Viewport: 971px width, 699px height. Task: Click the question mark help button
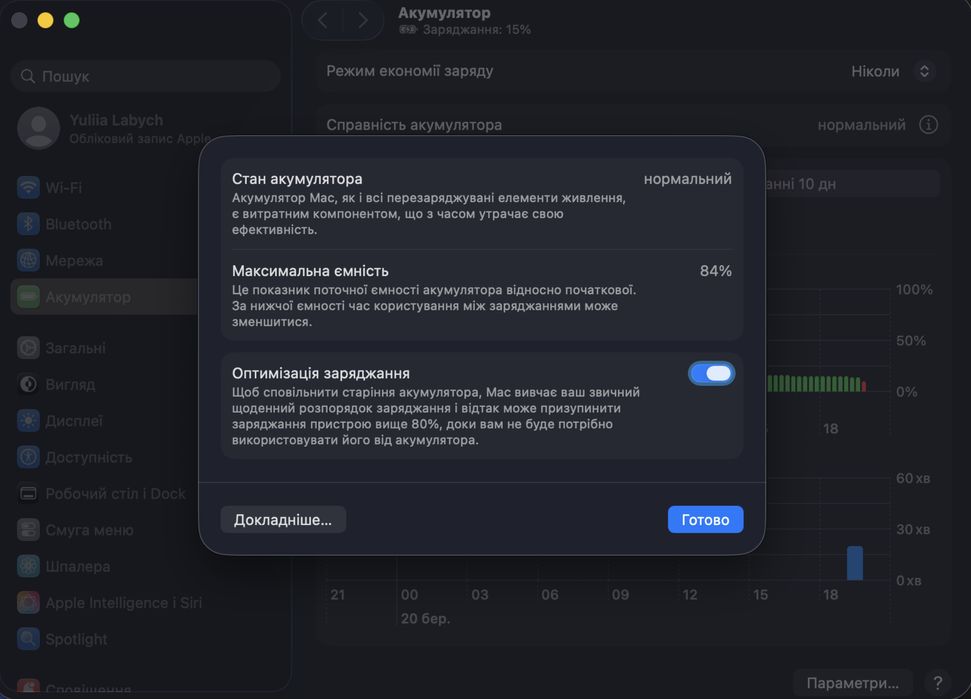(937, 683)
